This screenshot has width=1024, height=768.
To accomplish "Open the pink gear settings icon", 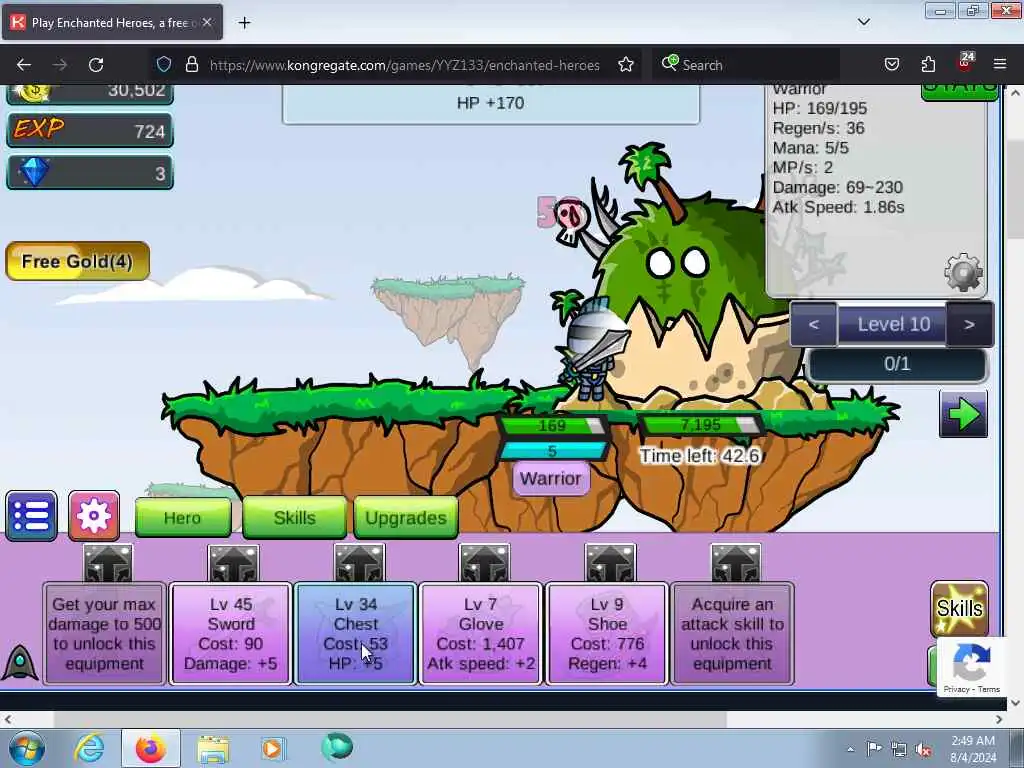I will 94,517.
